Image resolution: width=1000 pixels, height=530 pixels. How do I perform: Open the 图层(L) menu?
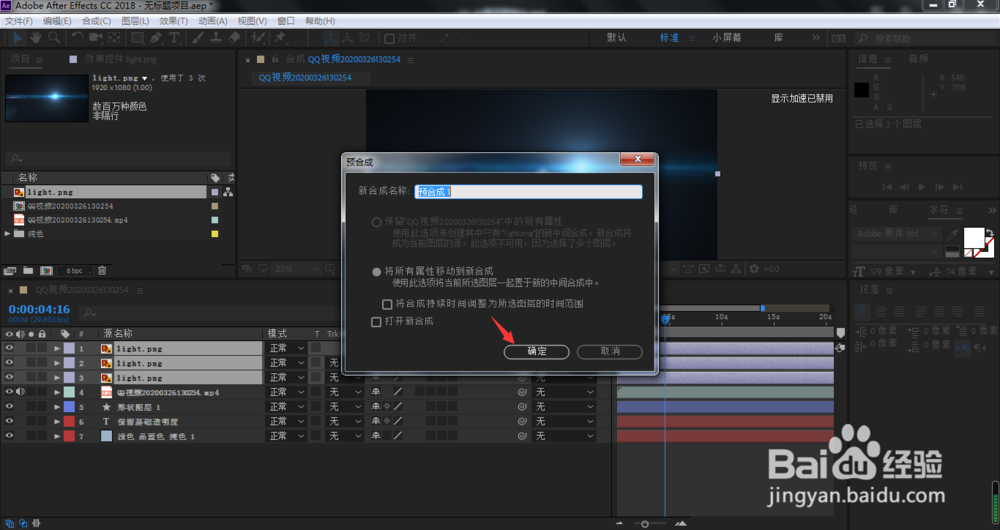[x=135, y=21]
